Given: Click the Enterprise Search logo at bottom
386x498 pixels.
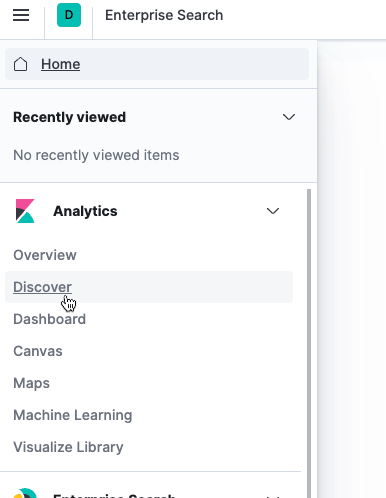Looking at the screenshot, I should [x=25, y=493].
